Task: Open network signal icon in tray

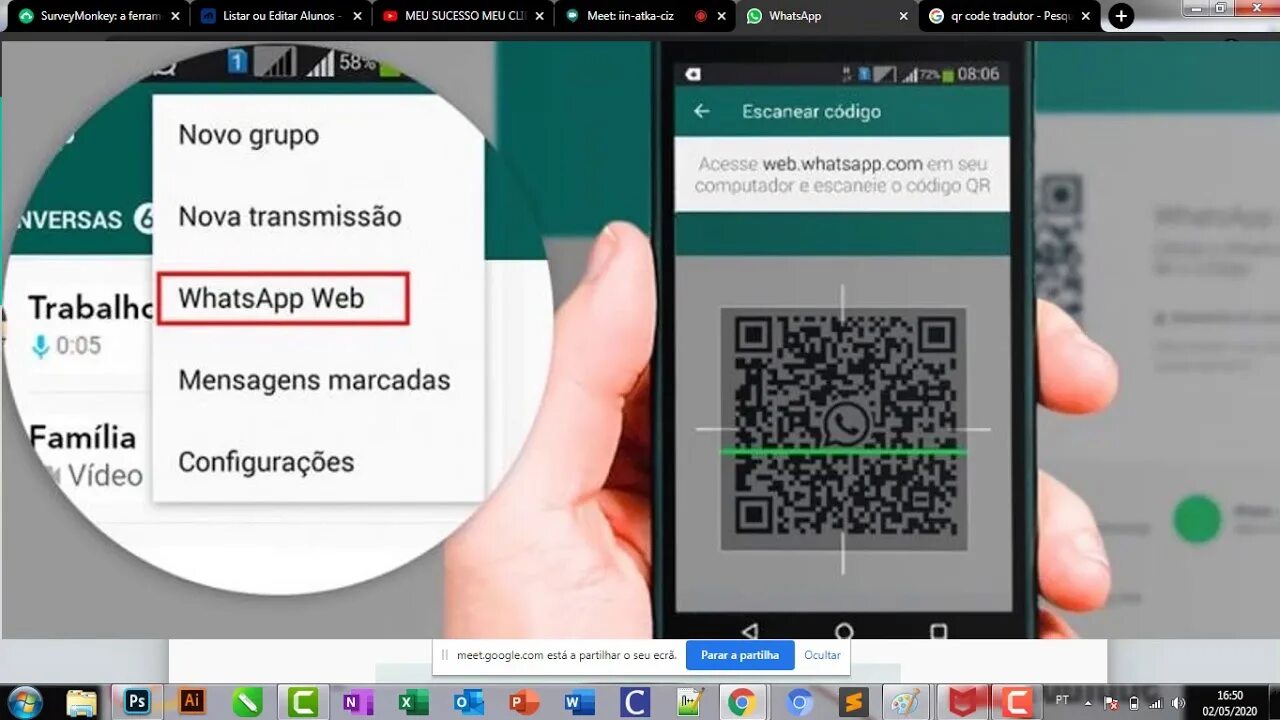Action: (x=1155, y=703)
